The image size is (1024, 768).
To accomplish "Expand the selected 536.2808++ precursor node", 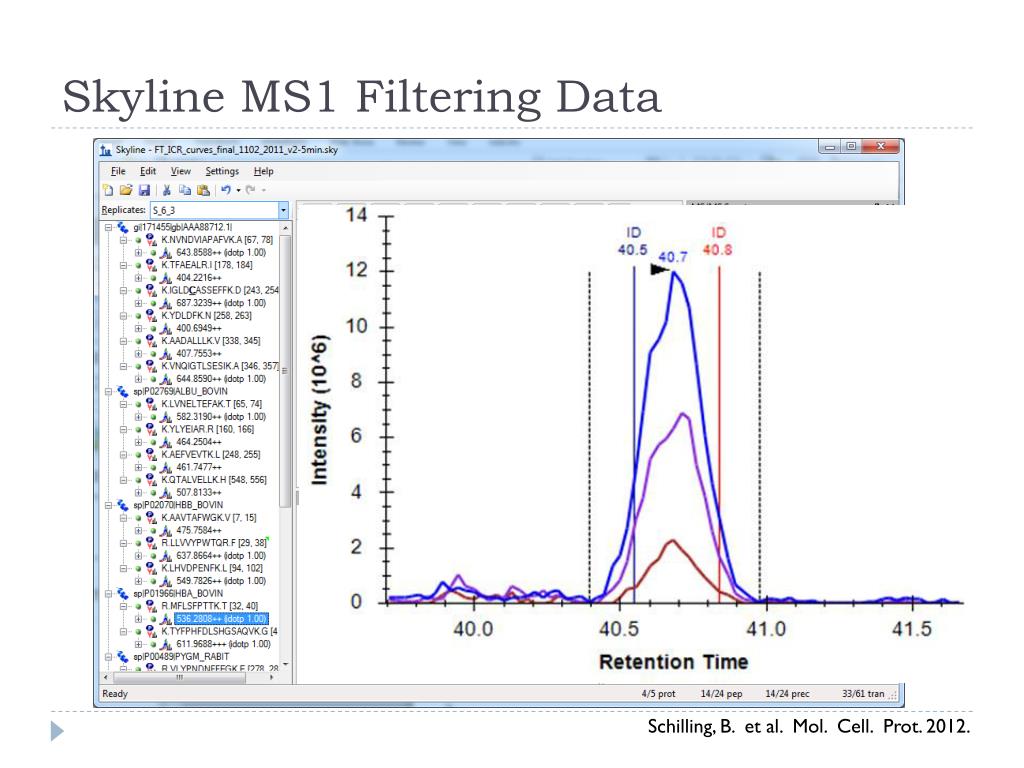I will pos(138,618).
